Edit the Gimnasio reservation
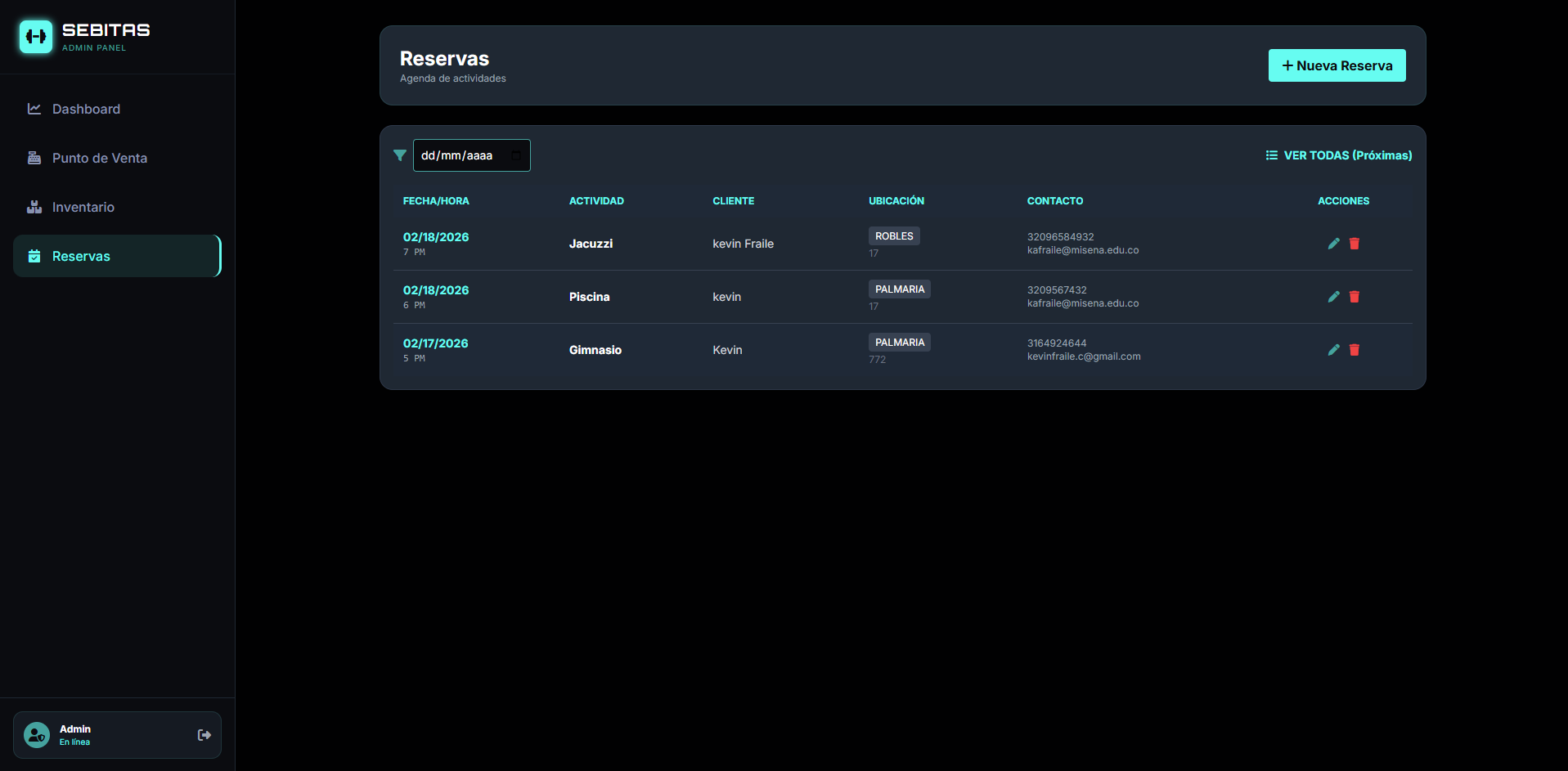Viewport: 1568px width, 771px height. click(x=1333, y=350)
